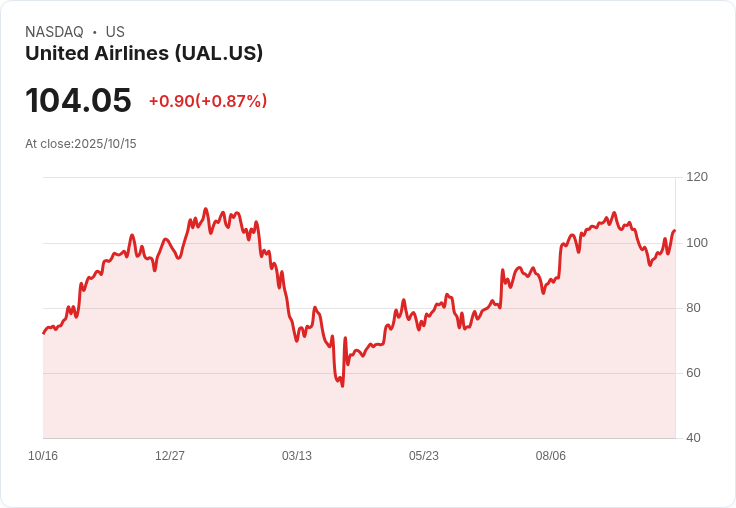This screenshot has width=736, height=508.
Task: Click the 05/23 date axis label
Action: (x=423, y=456)
